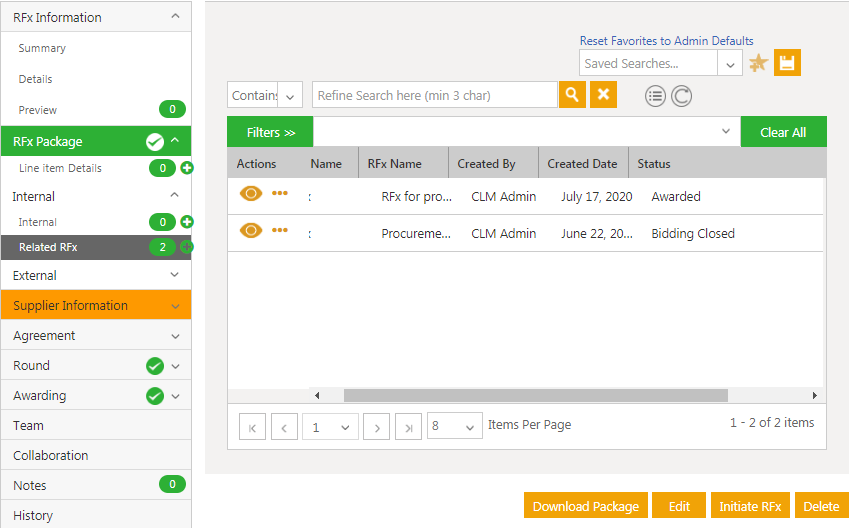Click the table's horizontal scrollbar
Image resolution: width=853 pixels, height=528 pixels.
[535, 395]
